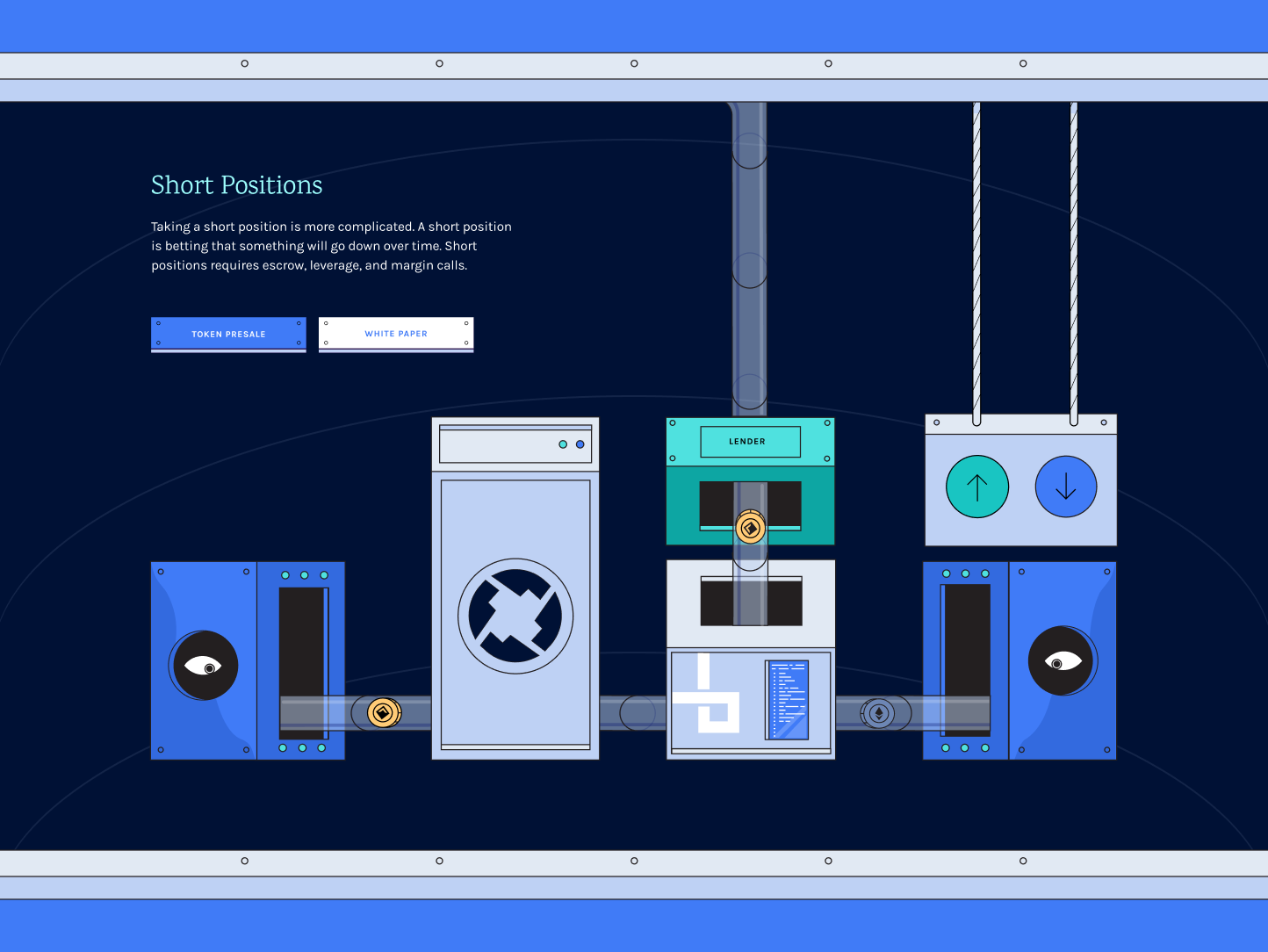Click the gold coin under the LENDER box
Screen dimensions: 1268x952
(750, 528)
